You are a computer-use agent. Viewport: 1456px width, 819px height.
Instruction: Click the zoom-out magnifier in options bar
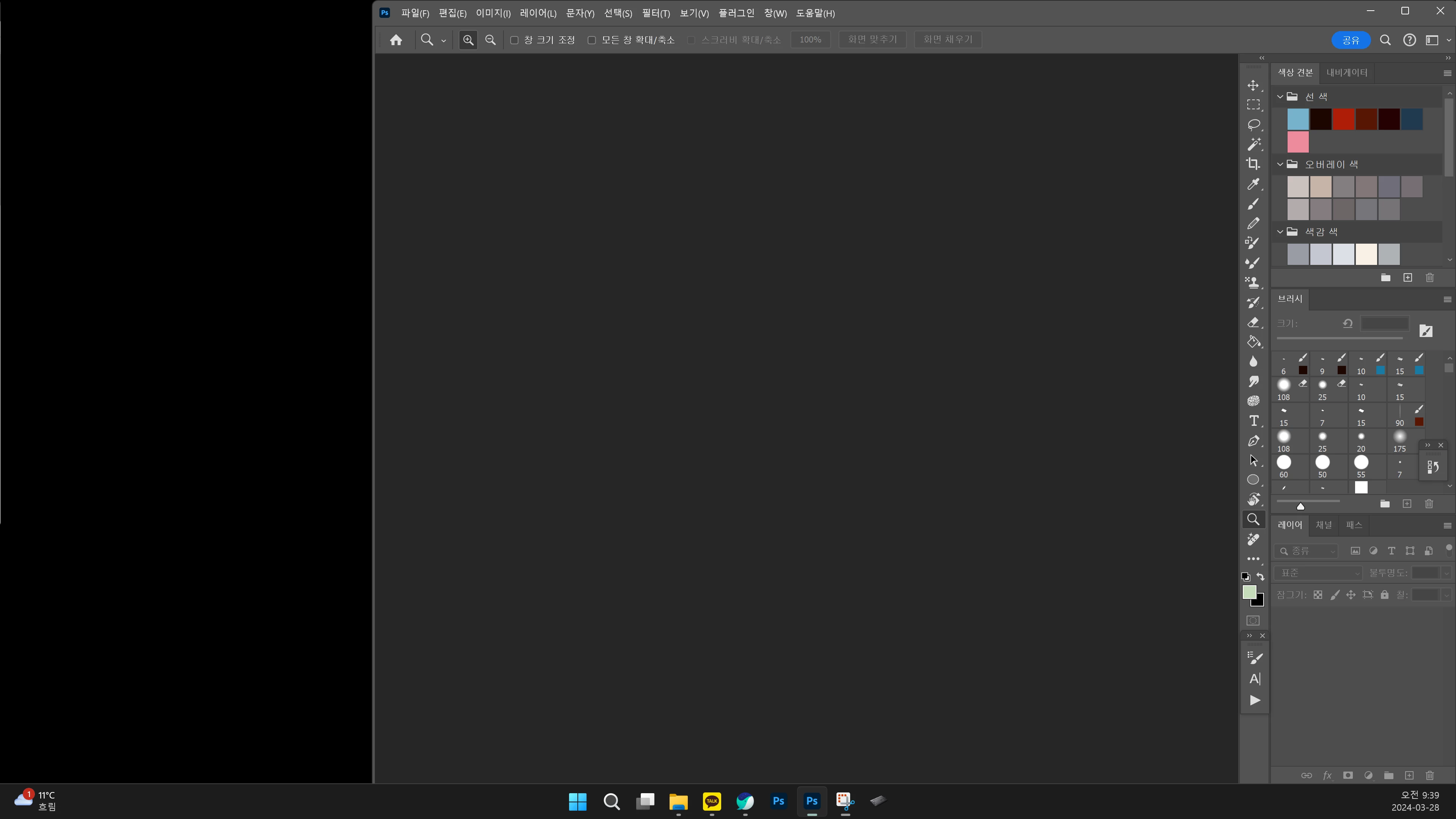(490, 39)
